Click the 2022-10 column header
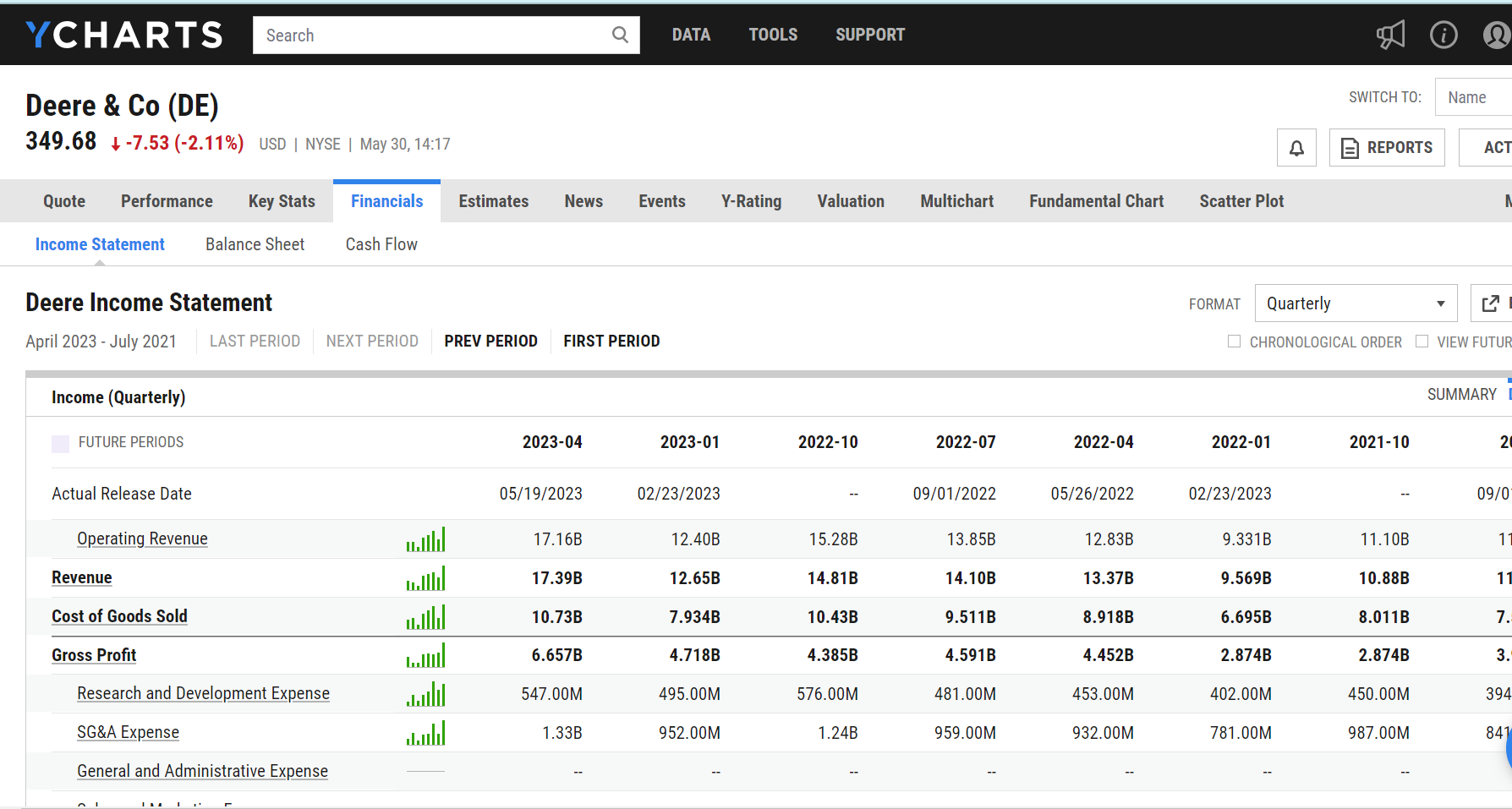This screenshot has width=1512, height=809. pyautogui.click(x=828, y=443)
